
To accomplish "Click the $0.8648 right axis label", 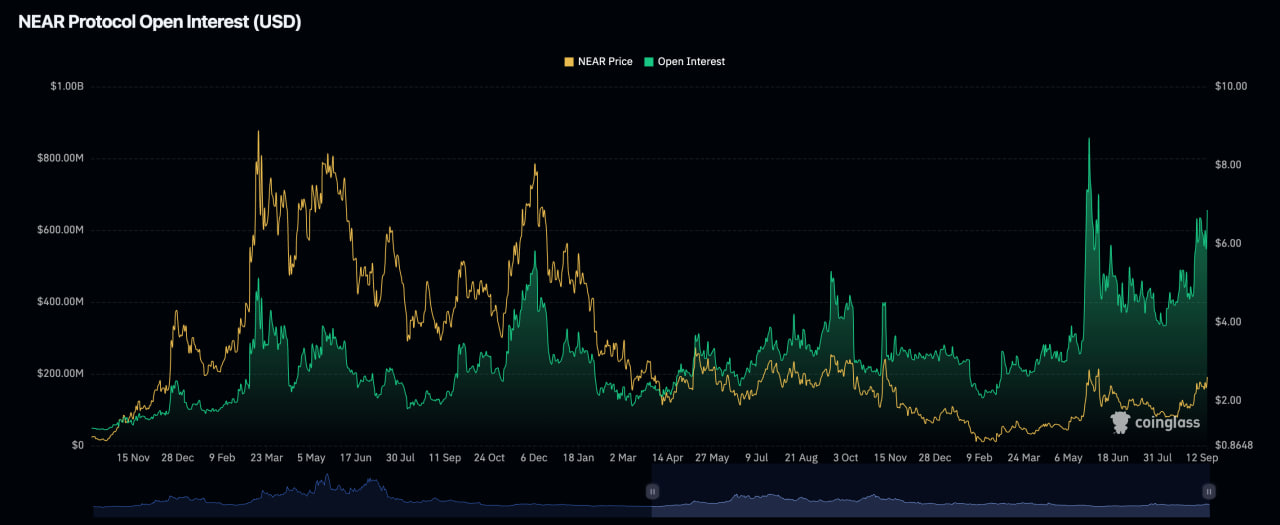I will (x=1236, y=445).
